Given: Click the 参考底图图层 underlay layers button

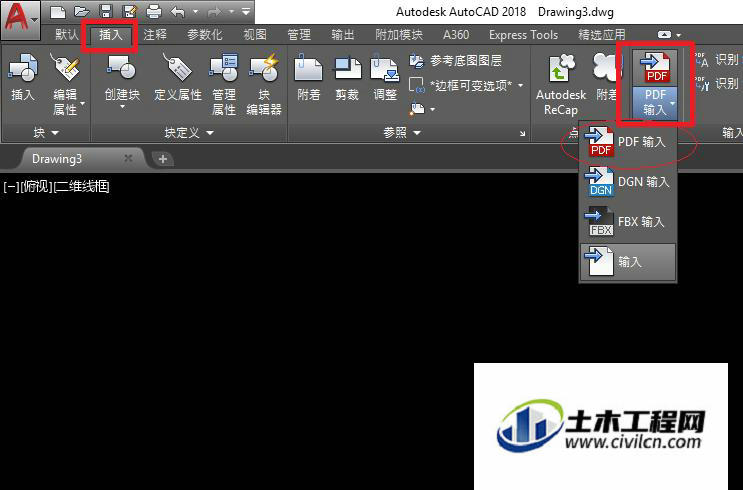Looking at the screenshot, I should point(455,61).
